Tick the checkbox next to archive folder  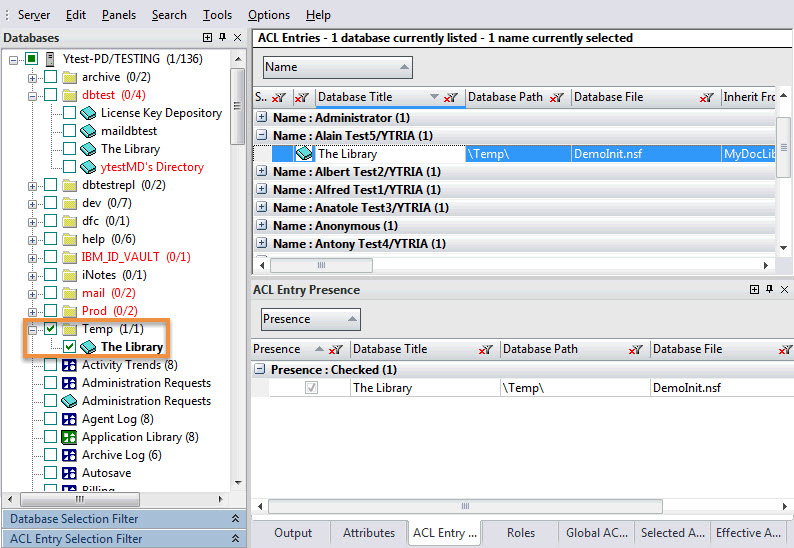coord(50,77)
